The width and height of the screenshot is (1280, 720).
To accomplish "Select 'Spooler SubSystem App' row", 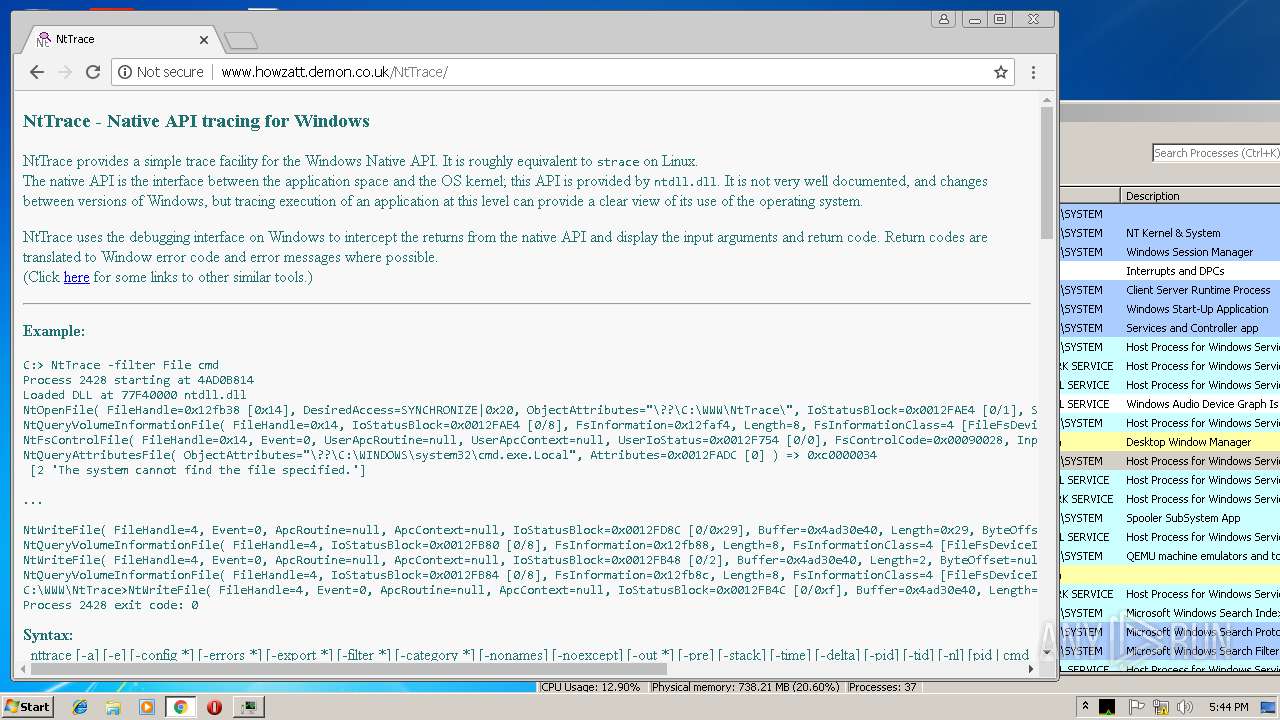I will [x=1170, y=518].
